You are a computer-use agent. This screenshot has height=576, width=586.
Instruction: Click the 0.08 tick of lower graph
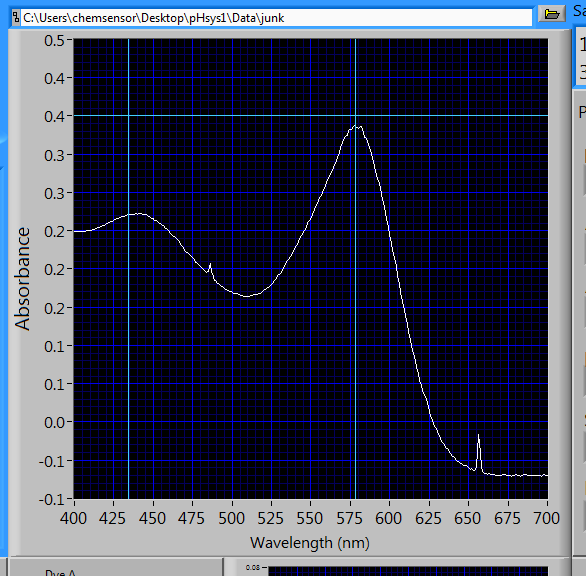pos(253,567)
